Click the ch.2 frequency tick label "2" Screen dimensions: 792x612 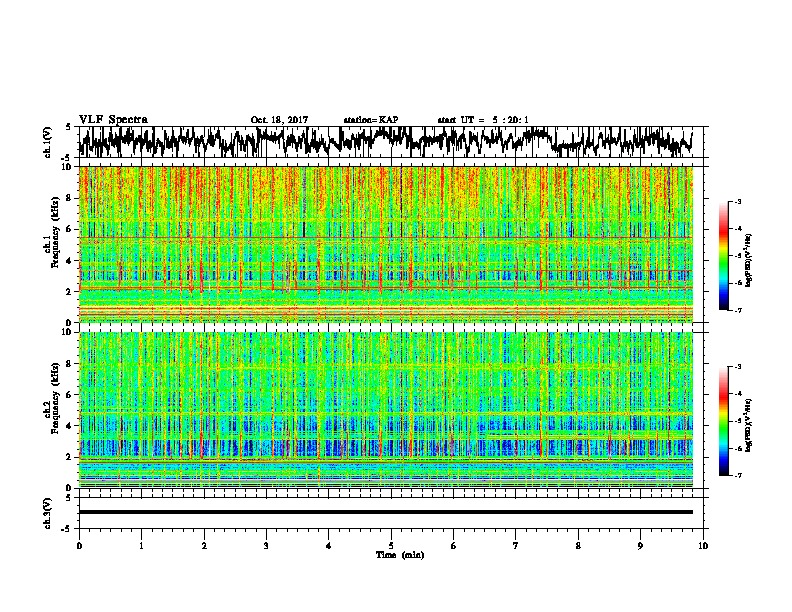(x=70, y=457)
